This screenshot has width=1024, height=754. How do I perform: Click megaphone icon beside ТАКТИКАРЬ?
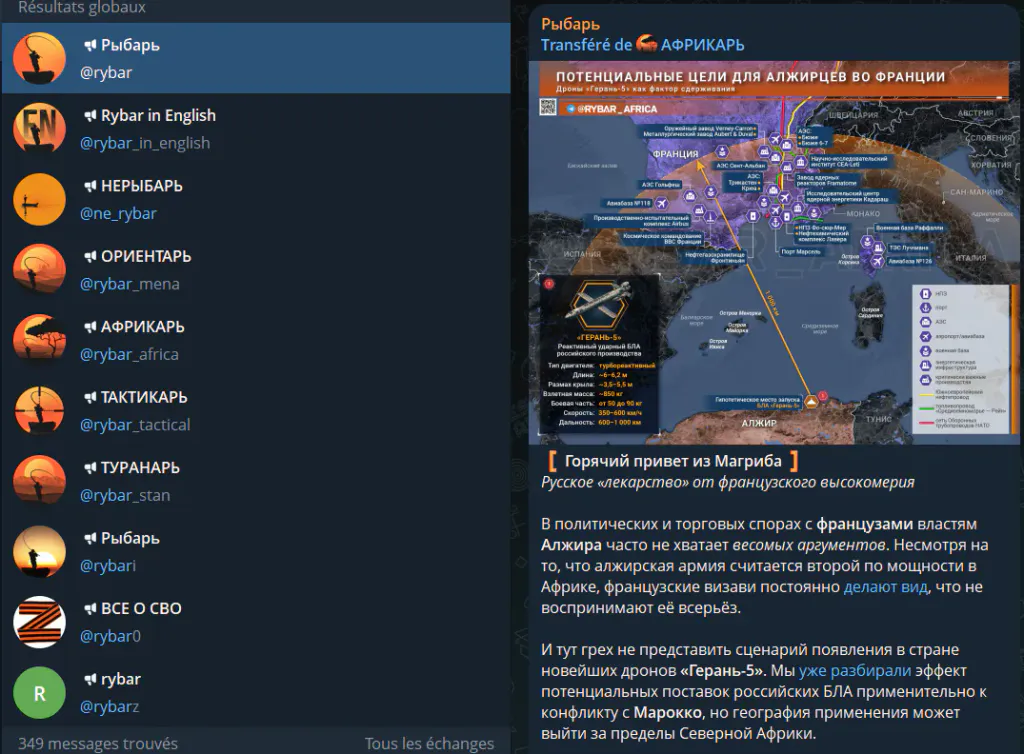(90, 398)
